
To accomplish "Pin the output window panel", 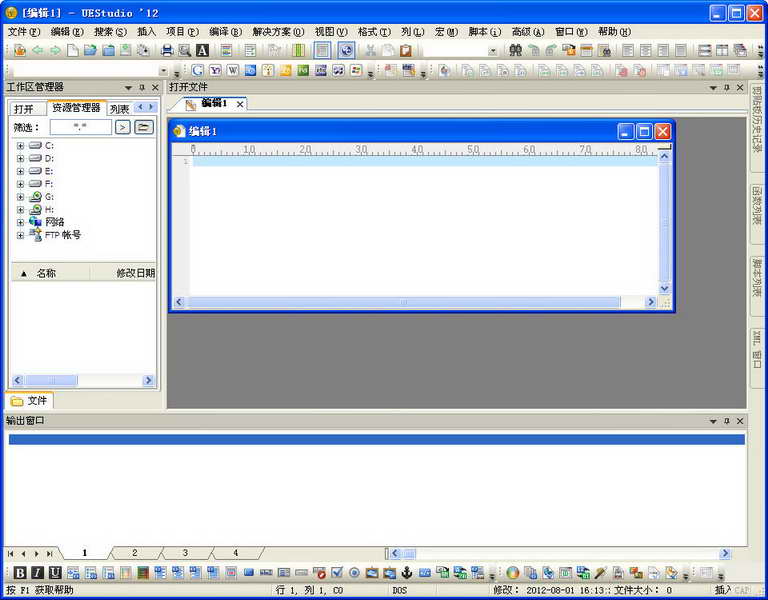I will tap(727, 421).
